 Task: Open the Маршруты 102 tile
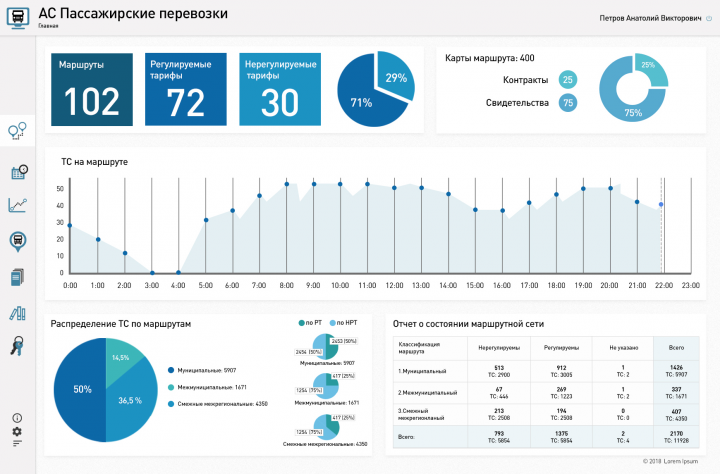[x=92, y=90]
